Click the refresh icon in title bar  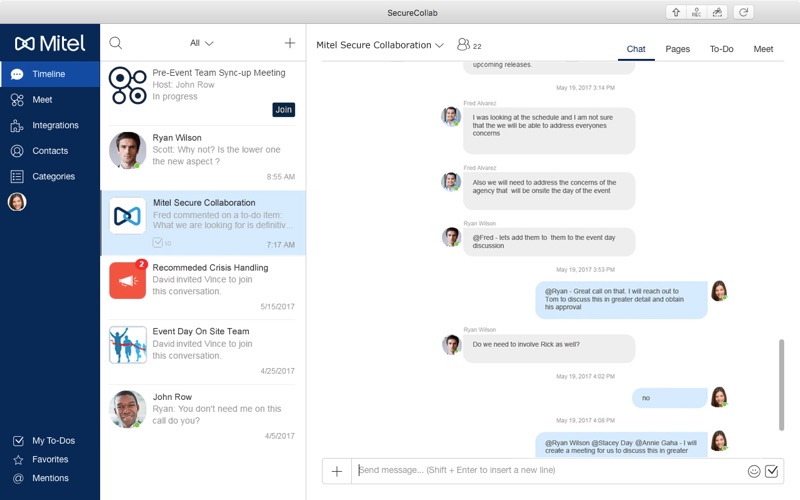(743, 12)
